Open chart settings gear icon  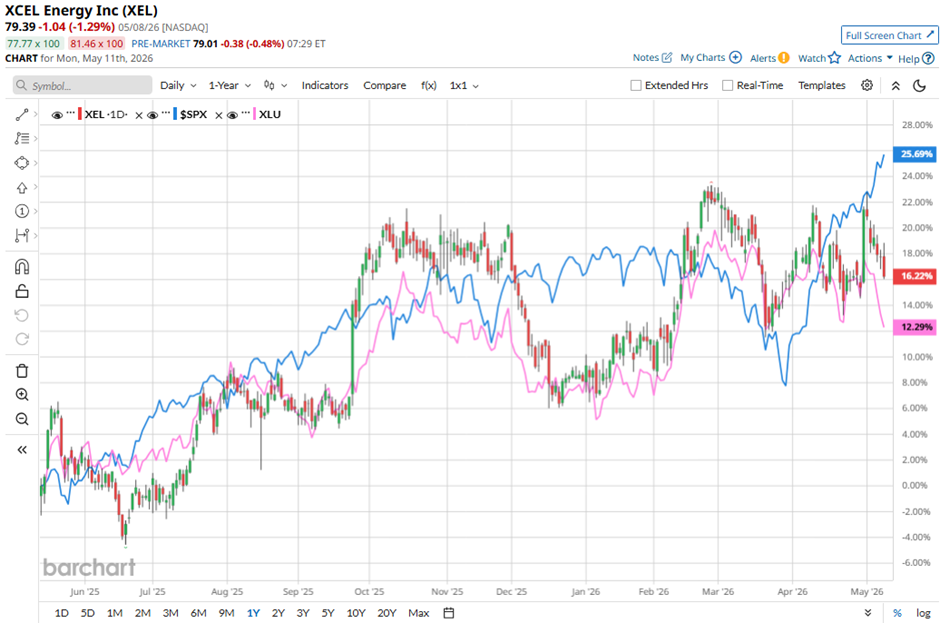pos(867,85)
